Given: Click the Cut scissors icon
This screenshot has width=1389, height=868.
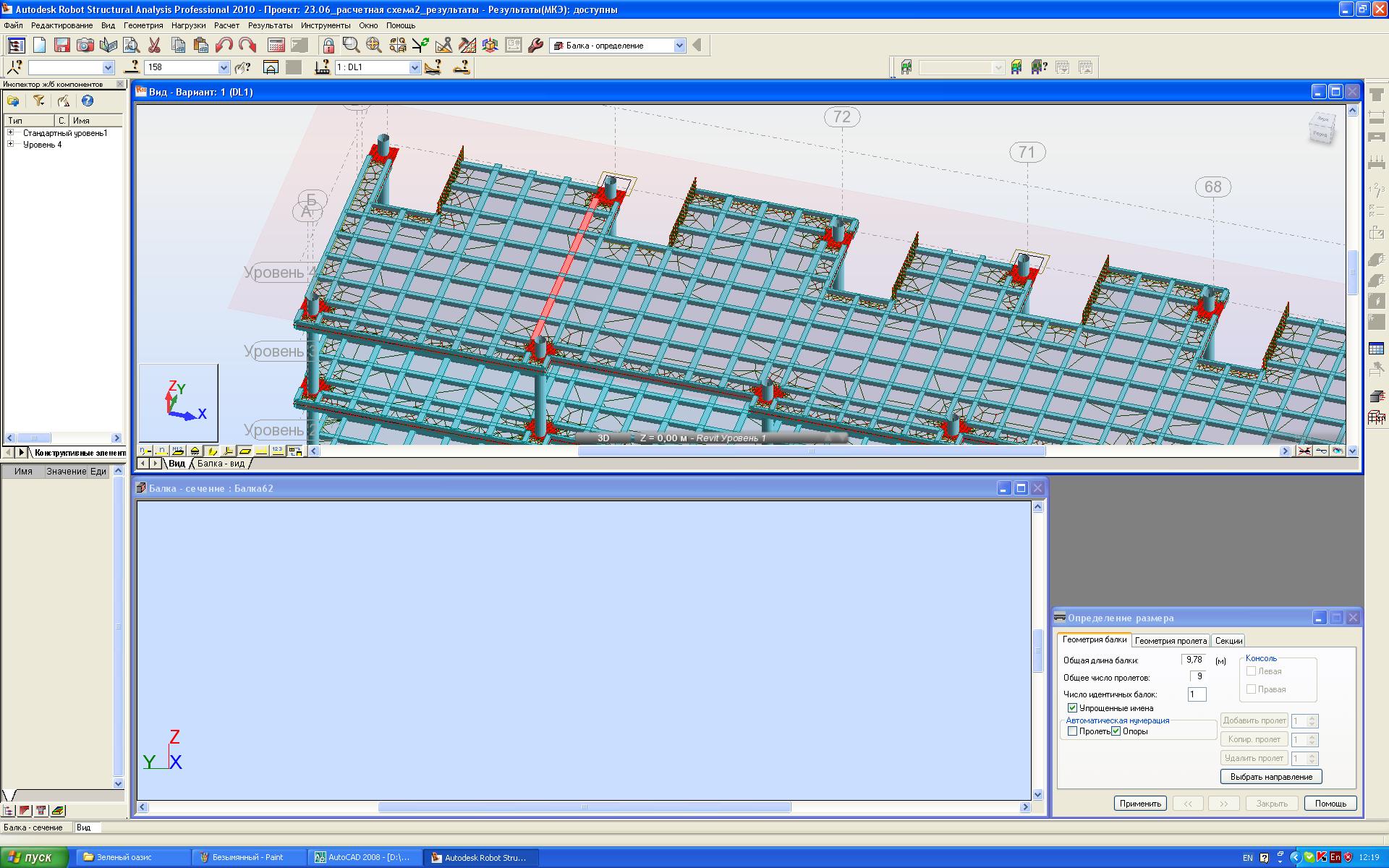Looking at the screenshot, I should 154,45.
